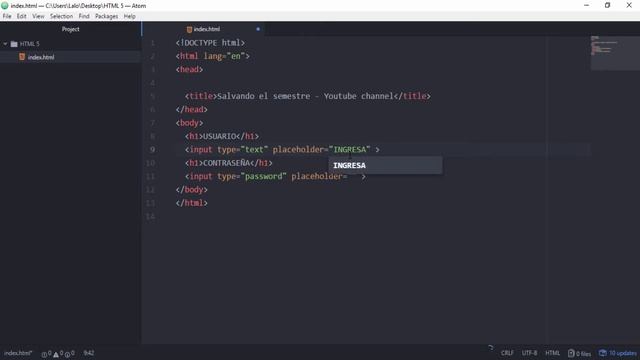640x360 pixels.
Task: Open the 0 files git status
Action: (x=579, y=353)
